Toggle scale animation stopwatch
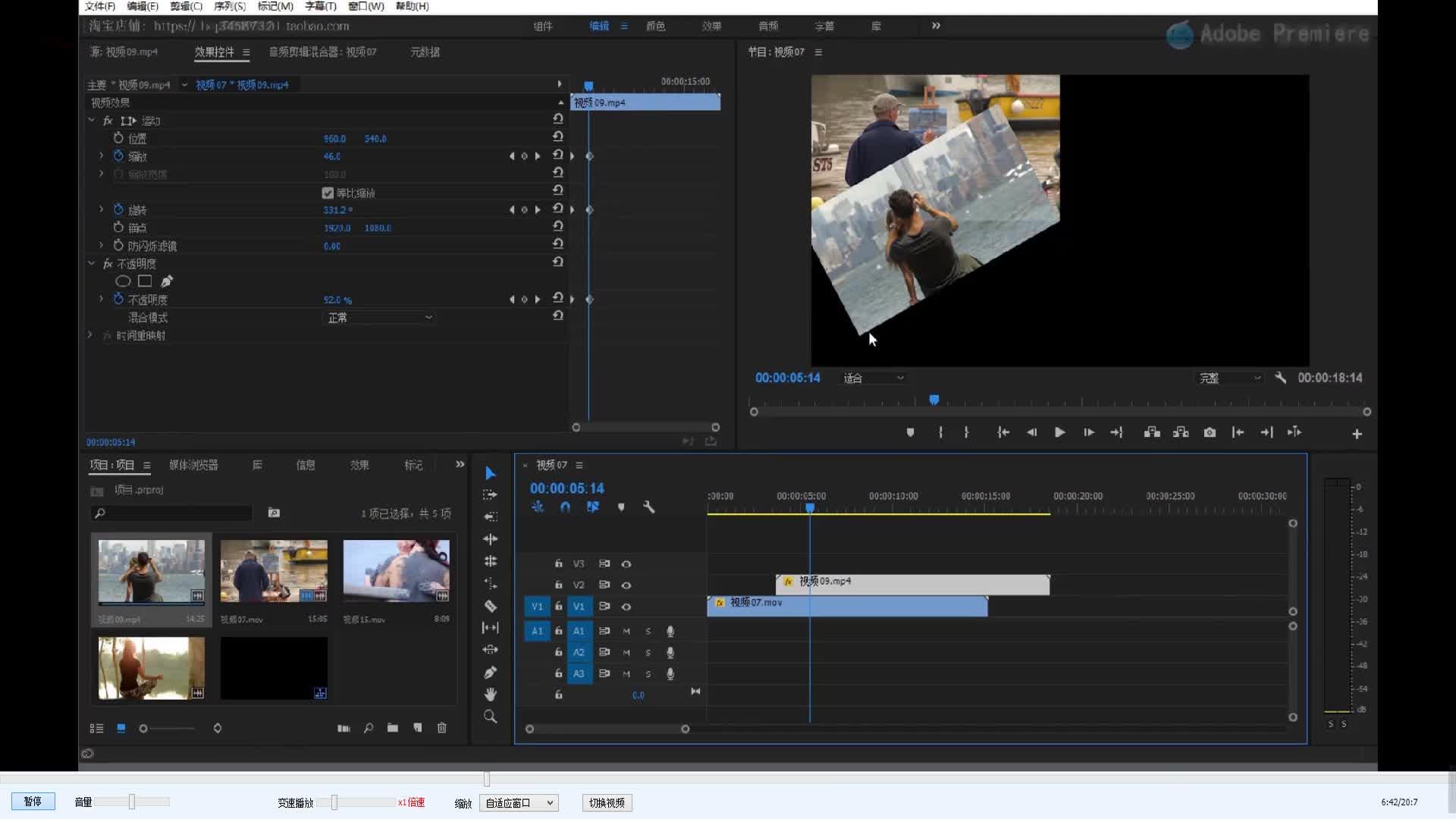Viewport: 1456px width, 819px height. pyautogui.click(x=118, y=155)
